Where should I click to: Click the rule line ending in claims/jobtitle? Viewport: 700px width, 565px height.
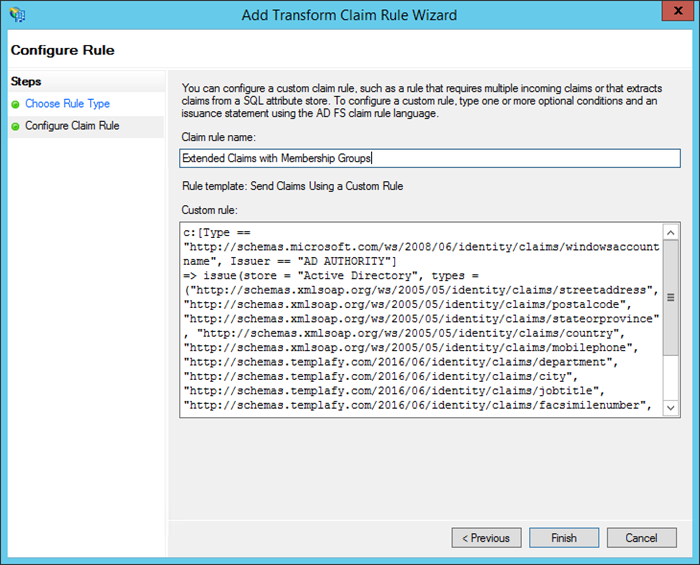(x=394, y=391)
